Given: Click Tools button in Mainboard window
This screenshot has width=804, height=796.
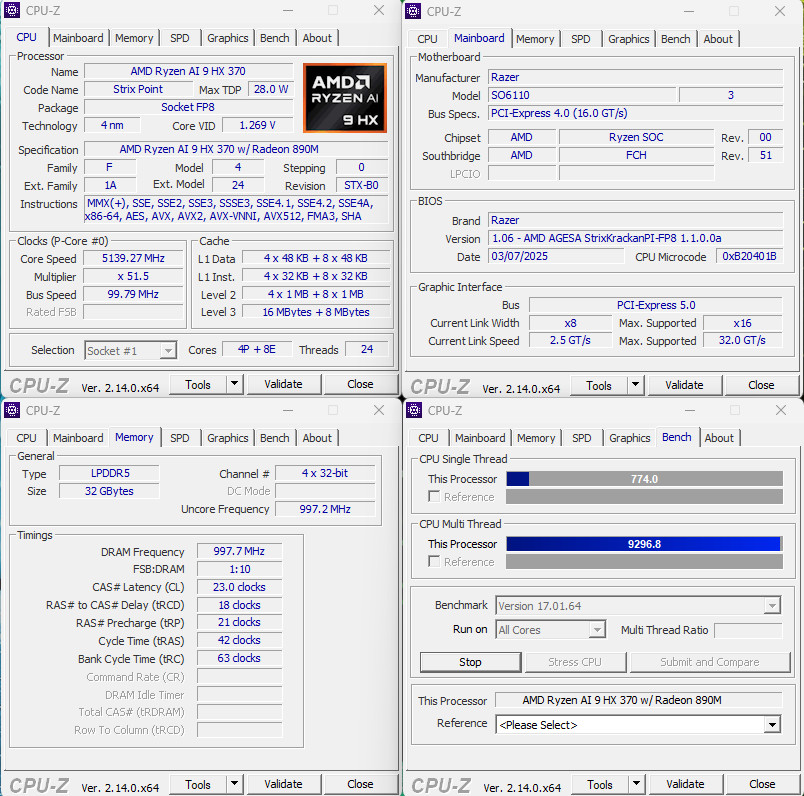Looking at the screenshot, I should [599, 385].
